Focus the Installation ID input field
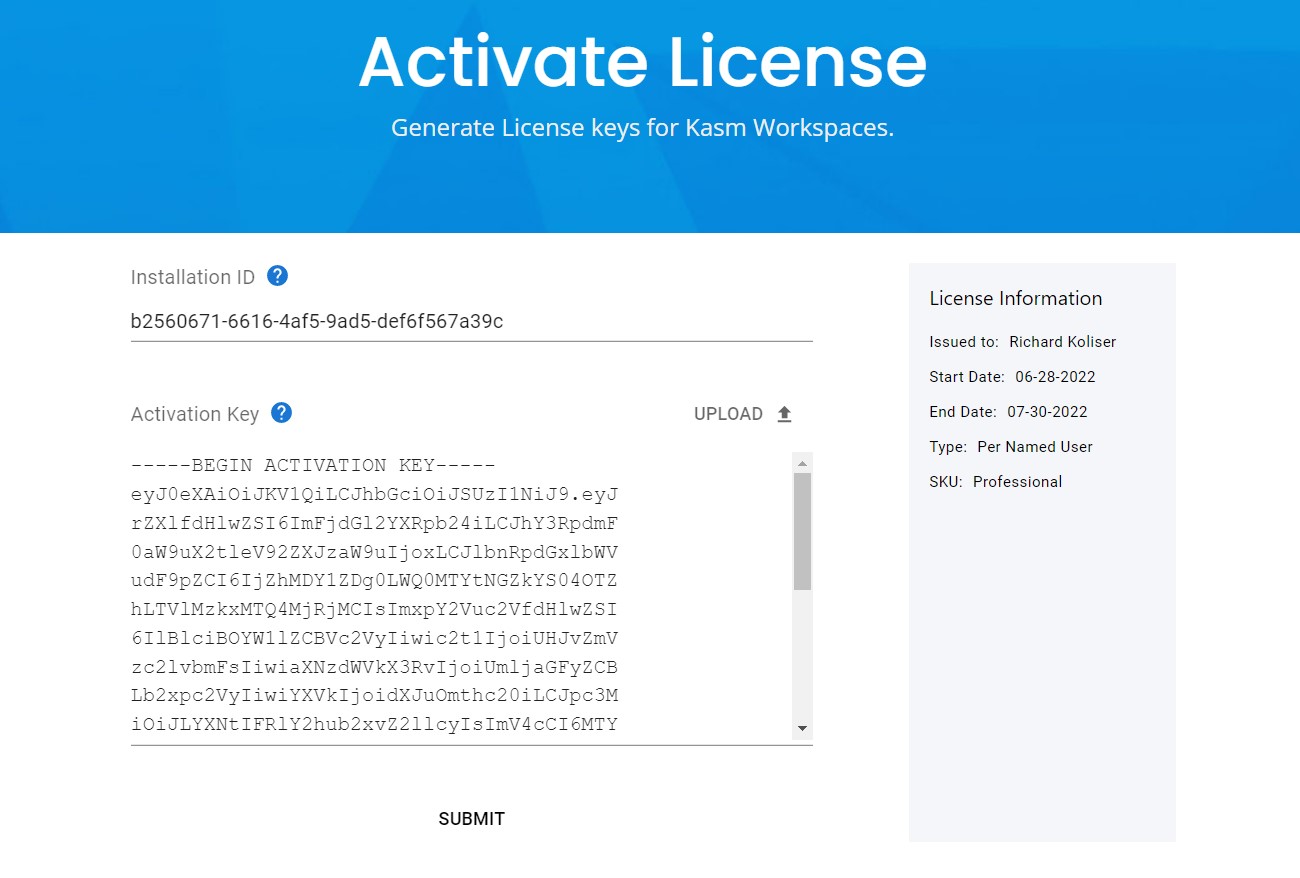 tap(470, 321)
